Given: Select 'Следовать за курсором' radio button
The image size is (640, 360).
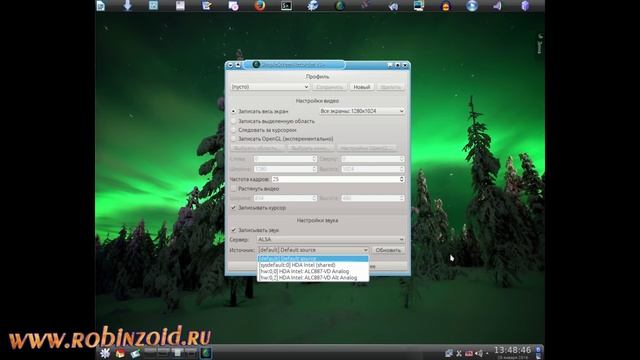Looking at the screenshot, I should (x=233, y=130).
